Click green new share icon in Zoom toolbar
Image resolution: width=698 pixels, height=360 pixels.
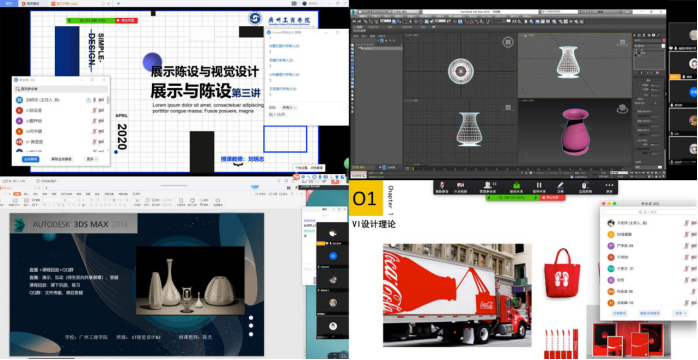tap(516, 186)
